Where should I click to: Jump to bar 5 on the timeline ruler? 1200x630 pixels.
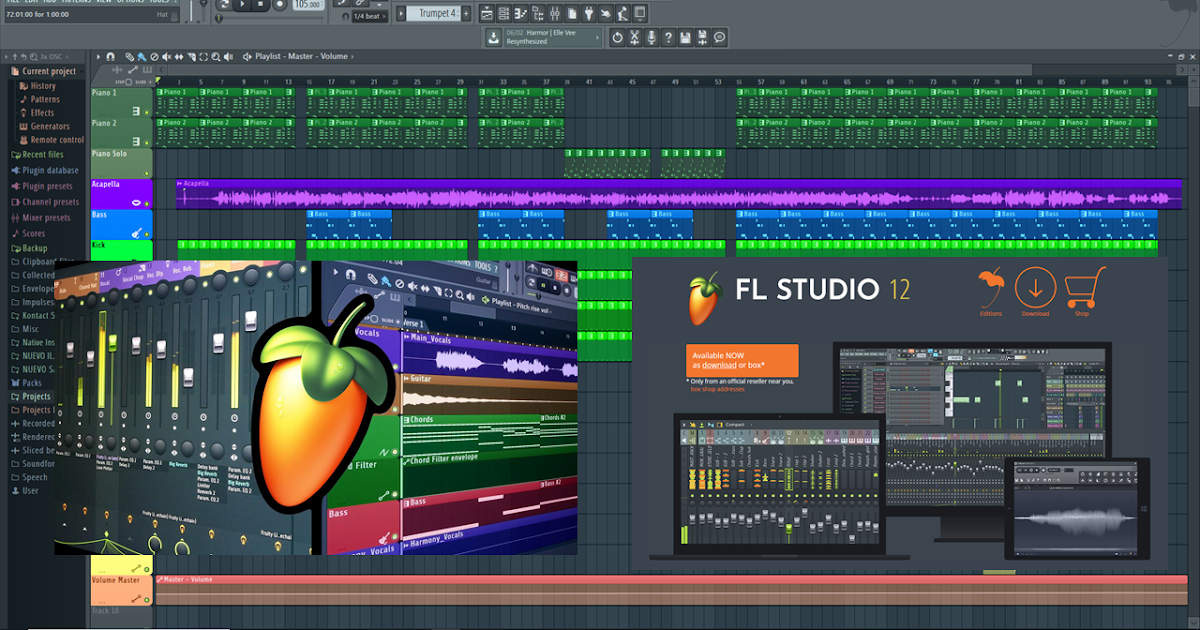point(200,82)
